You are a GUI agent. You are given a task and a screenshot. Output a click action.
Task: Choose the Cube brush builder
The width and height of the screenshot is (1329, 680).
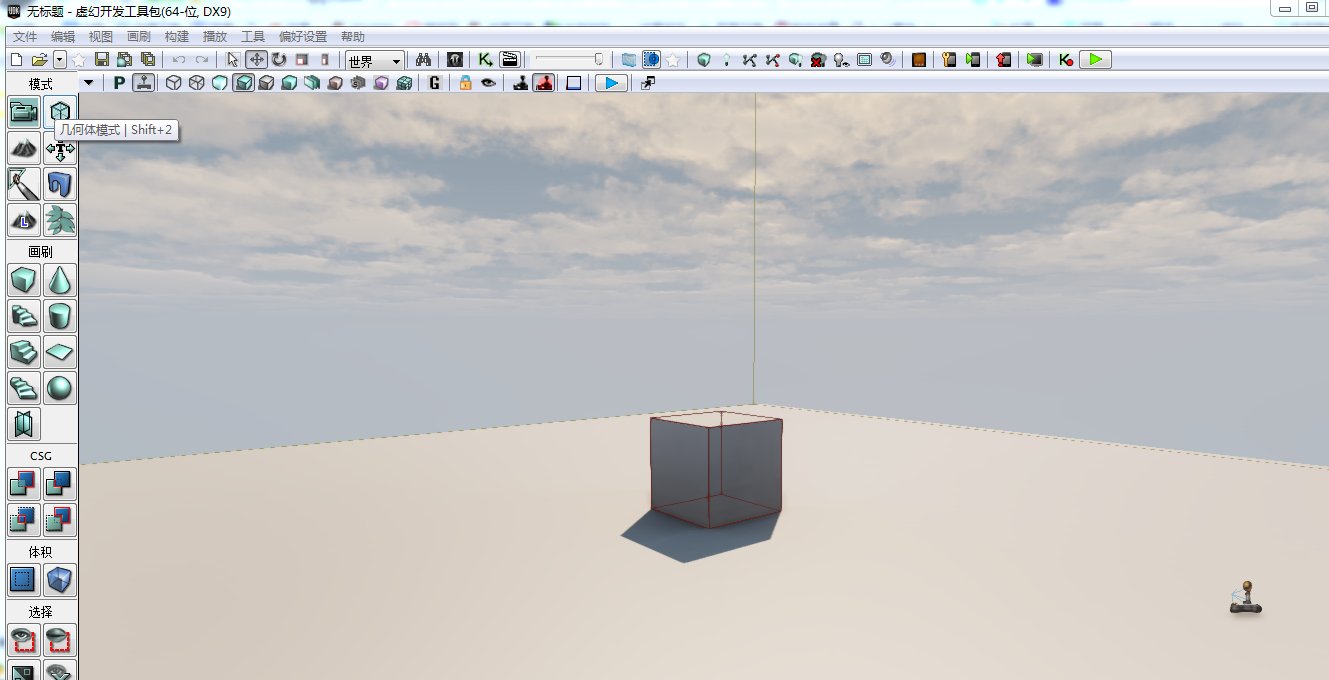pyautogui.click(x=24, y=281)
